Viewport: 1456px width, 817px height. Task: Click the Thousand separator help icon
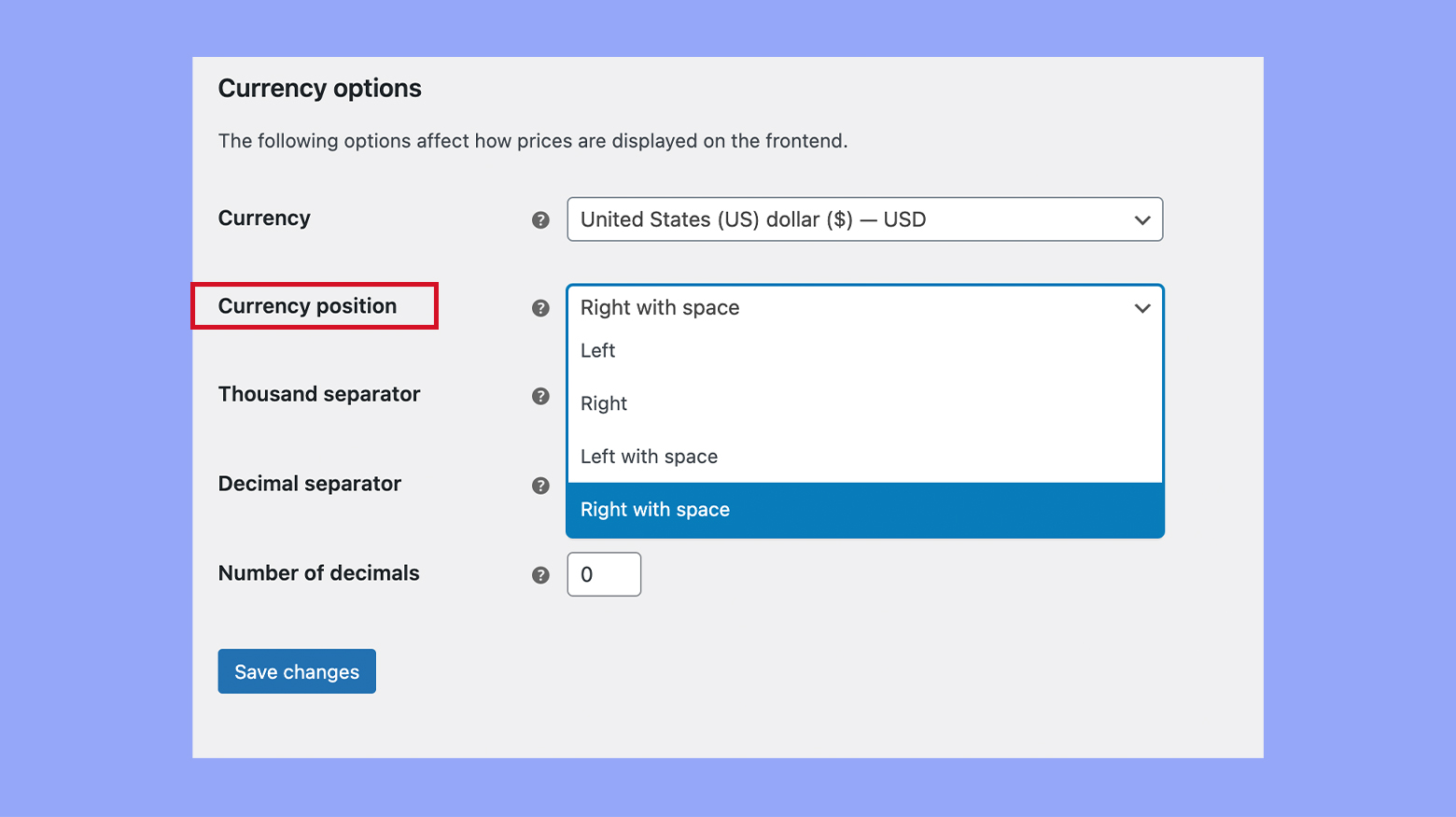click(x=540, y=396)
